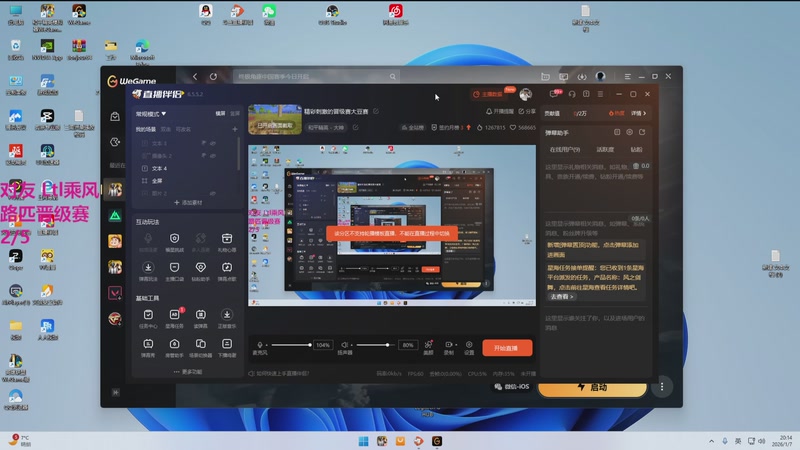Click the 104% microphone volume field
Screen dimensions: 800x450
(x=323, y=345)
